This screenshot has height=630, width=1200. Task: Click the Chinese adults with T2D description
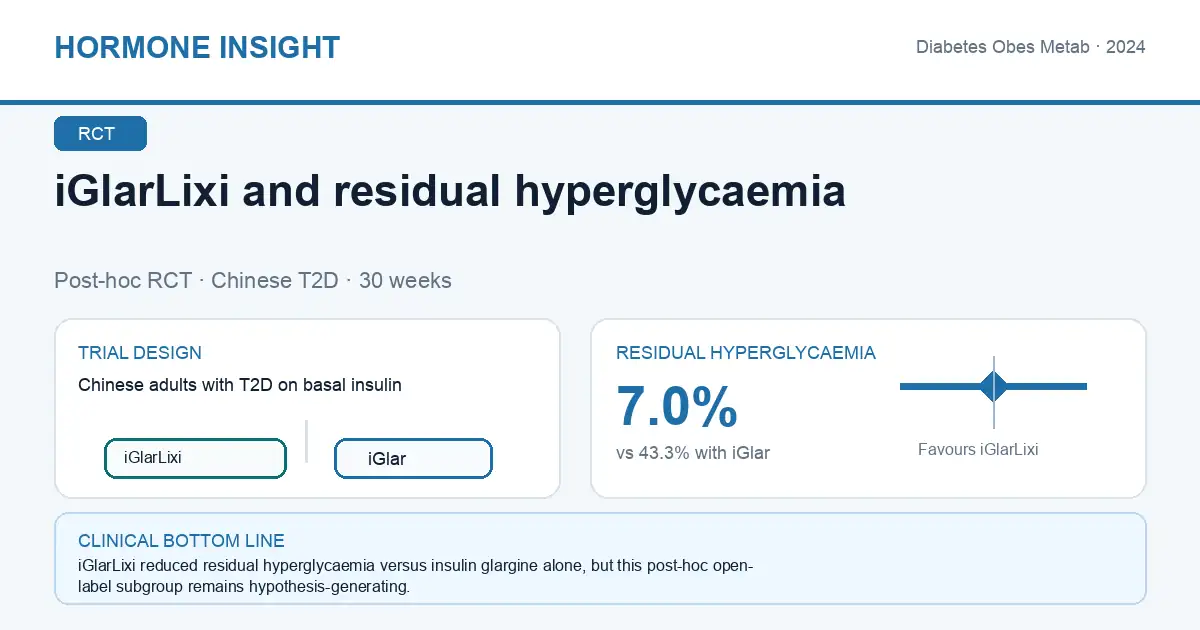pyautogui.click(x=240, y=385)
